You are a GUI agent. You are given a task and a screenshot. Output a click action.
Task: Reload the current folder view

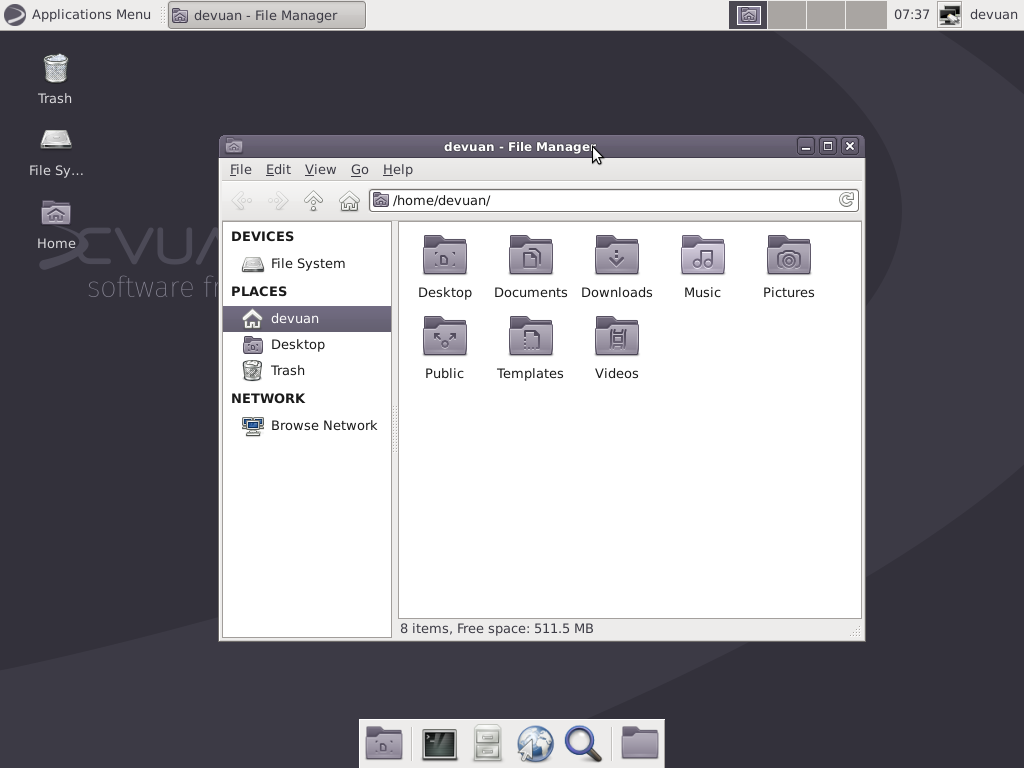(846, 200)
